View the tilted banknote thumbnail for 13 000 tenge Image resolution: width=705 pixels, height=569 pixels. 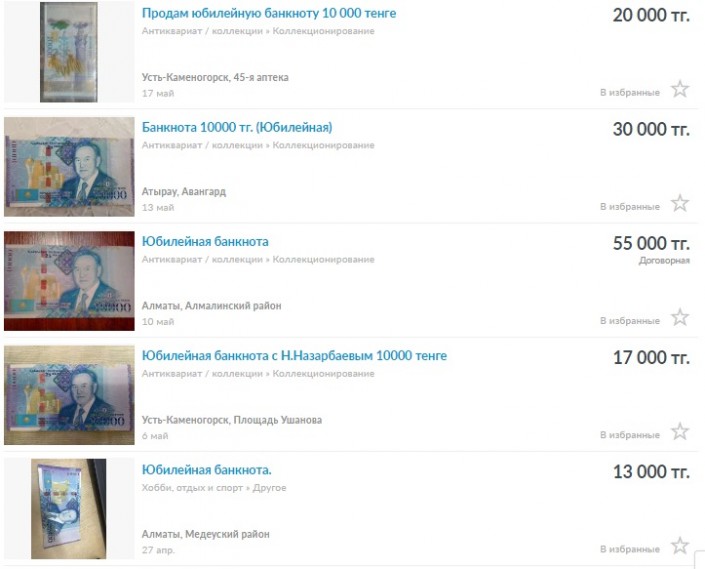[69, 509]
